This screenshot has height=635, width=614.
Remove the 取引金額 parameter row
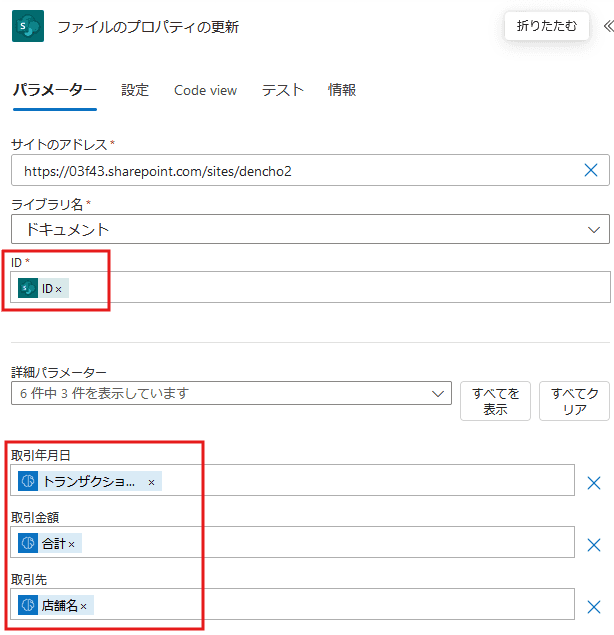tap(593, 544)
